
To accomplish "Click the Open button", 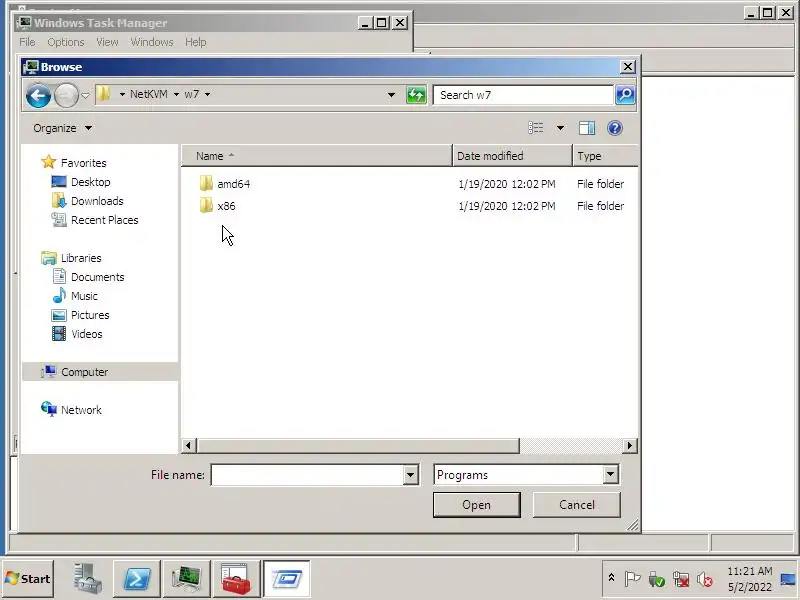I will [x=477, y=505].
